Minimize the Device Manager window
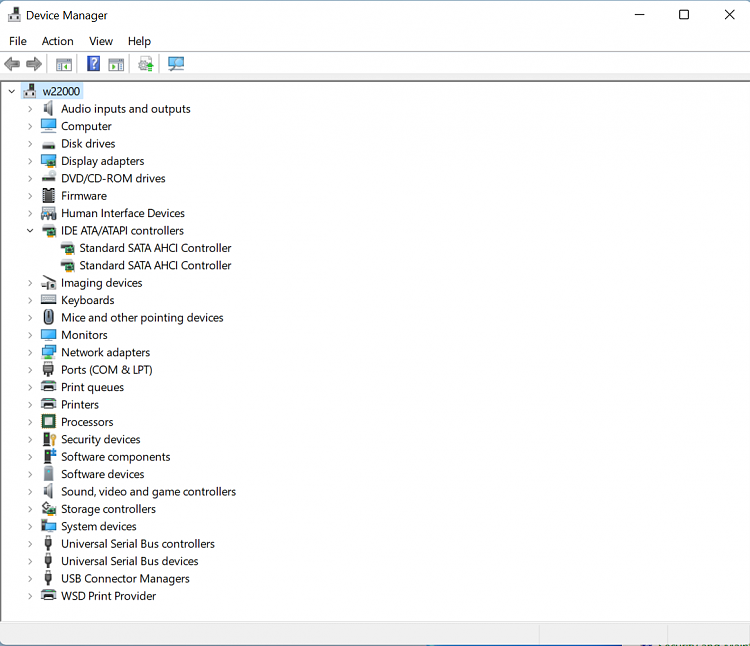This screenshot has height=646, width=750. 640,15
